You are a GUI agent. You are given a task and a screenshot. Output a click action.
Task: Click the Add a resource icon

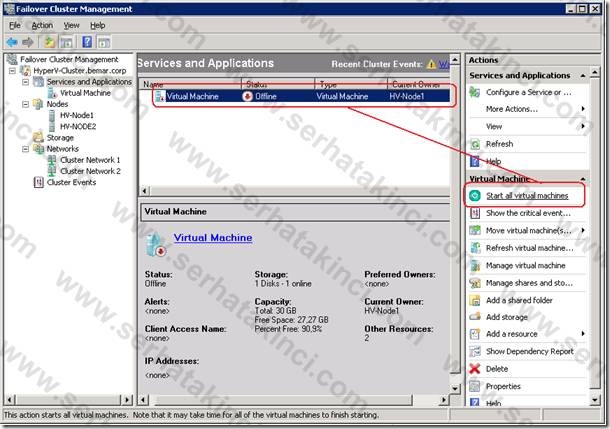point(475,334)
